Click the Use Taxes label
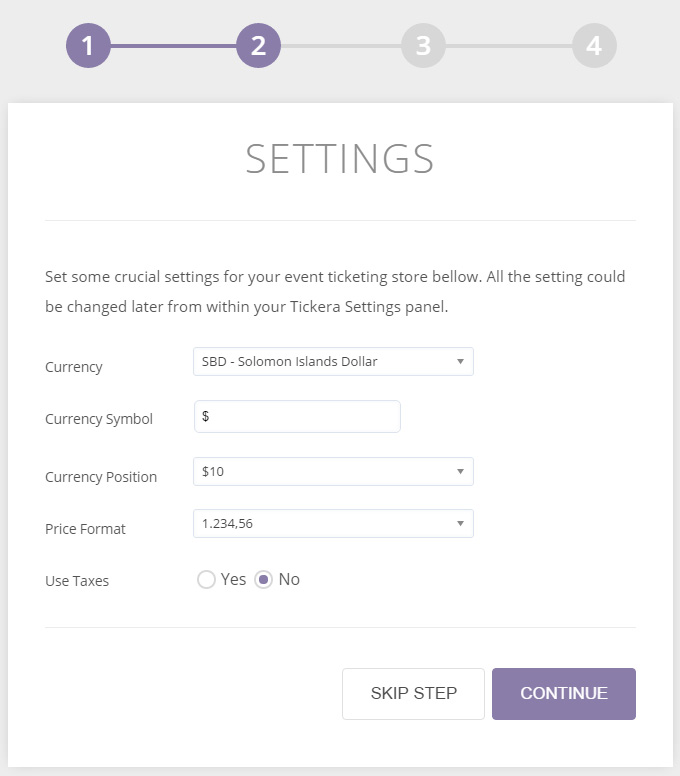This screenshot has width=680, height=776. [77, 581]
